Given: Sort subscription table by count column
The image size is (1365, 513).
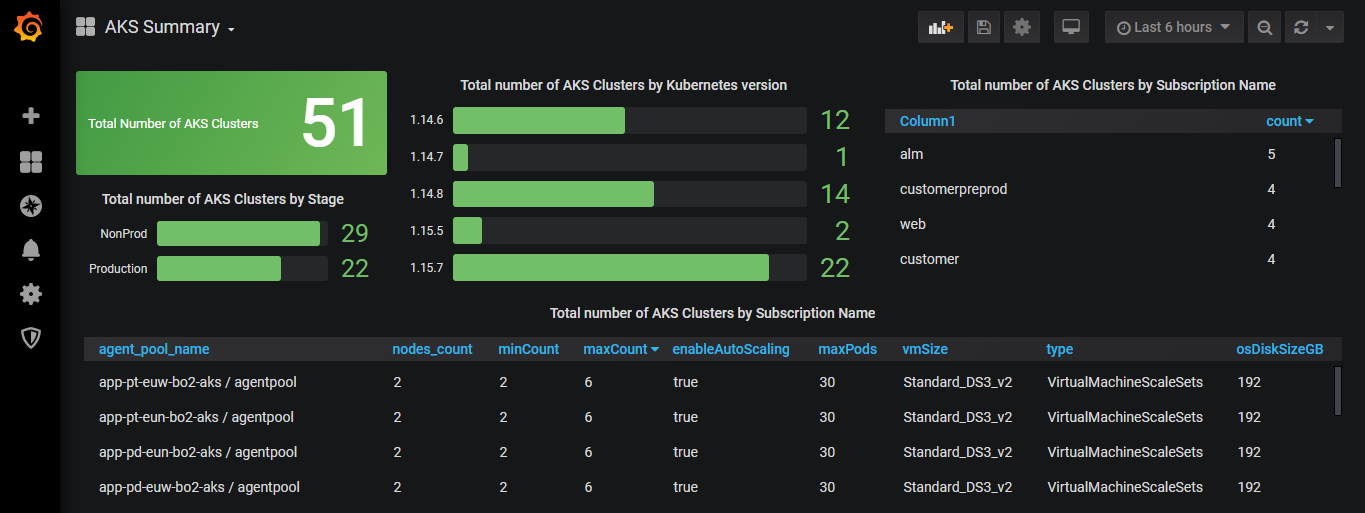Looking at the screenshot, I should coord(1289,121).
